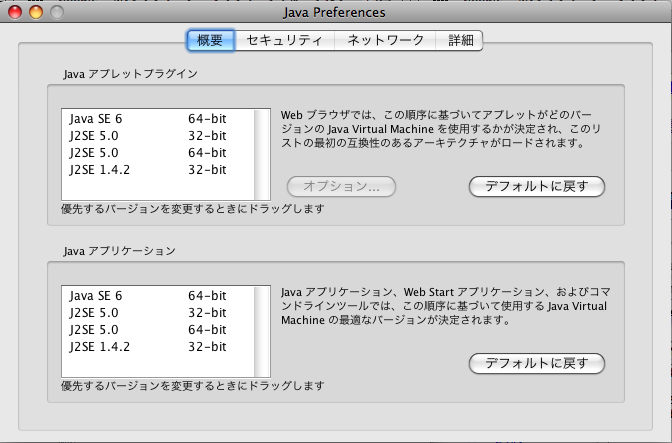Switch to the 概要 tab
Screen dimensions: 672x443
click(210, 41)
